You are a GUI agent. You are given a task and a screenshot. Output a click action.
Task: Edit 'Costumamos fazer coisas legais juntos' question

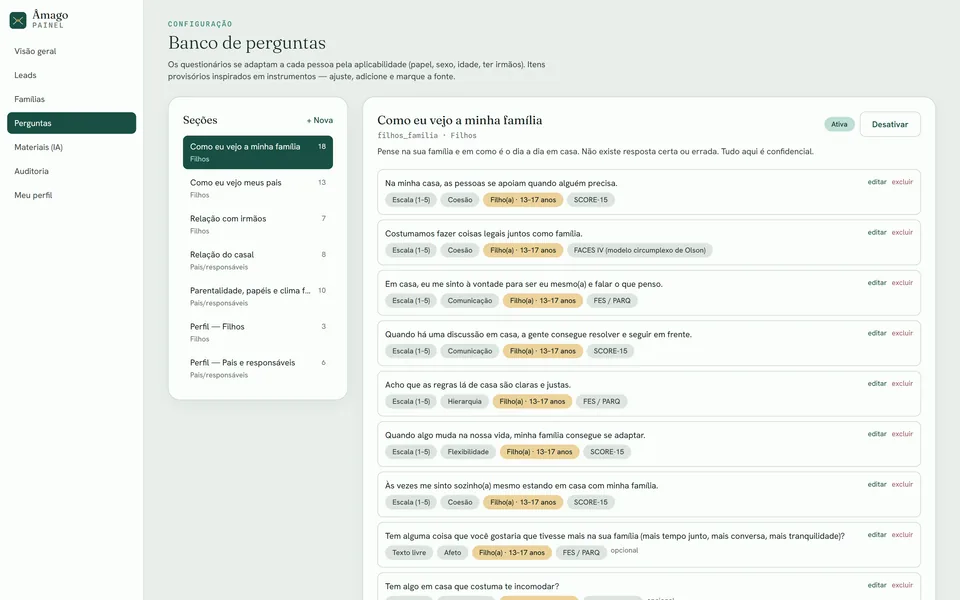coord(877,232)
